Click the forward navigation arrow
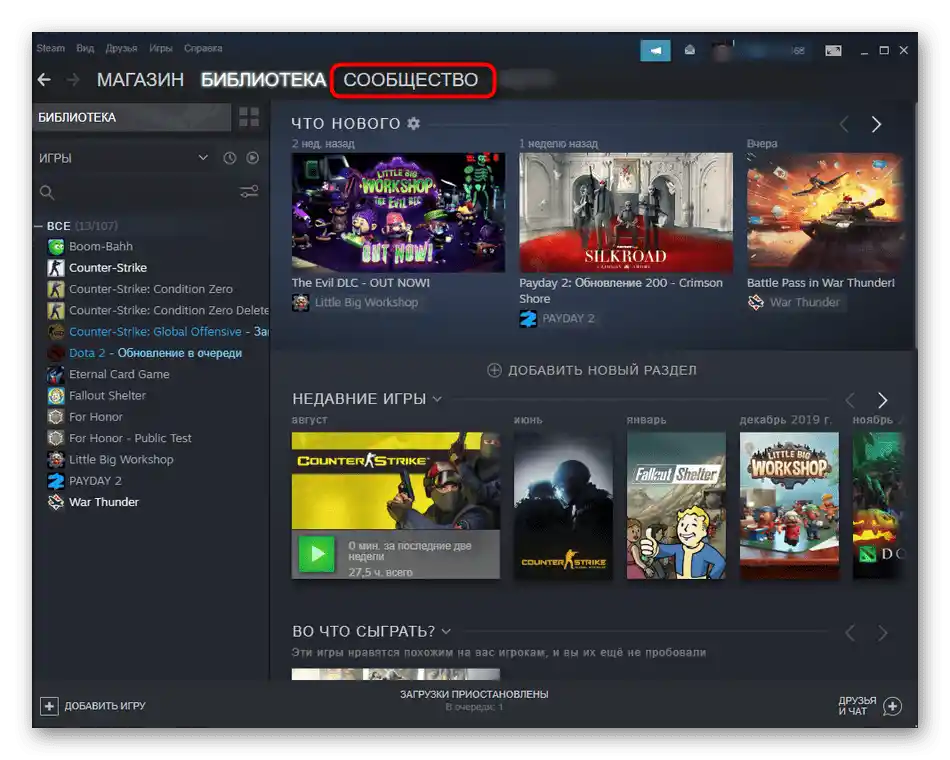 point(73,80)
